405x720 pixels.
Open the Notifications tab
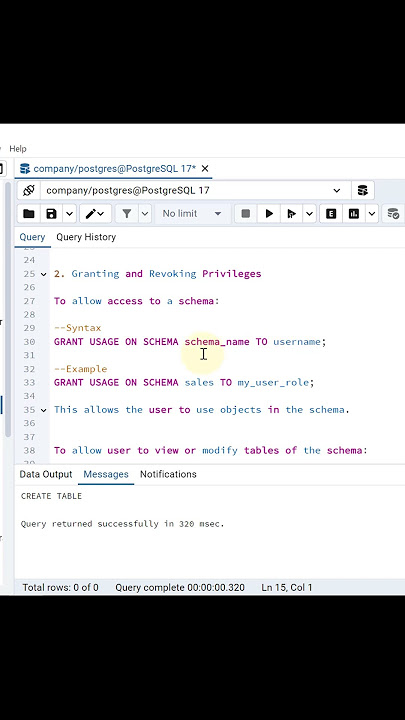tap(168, 474)
